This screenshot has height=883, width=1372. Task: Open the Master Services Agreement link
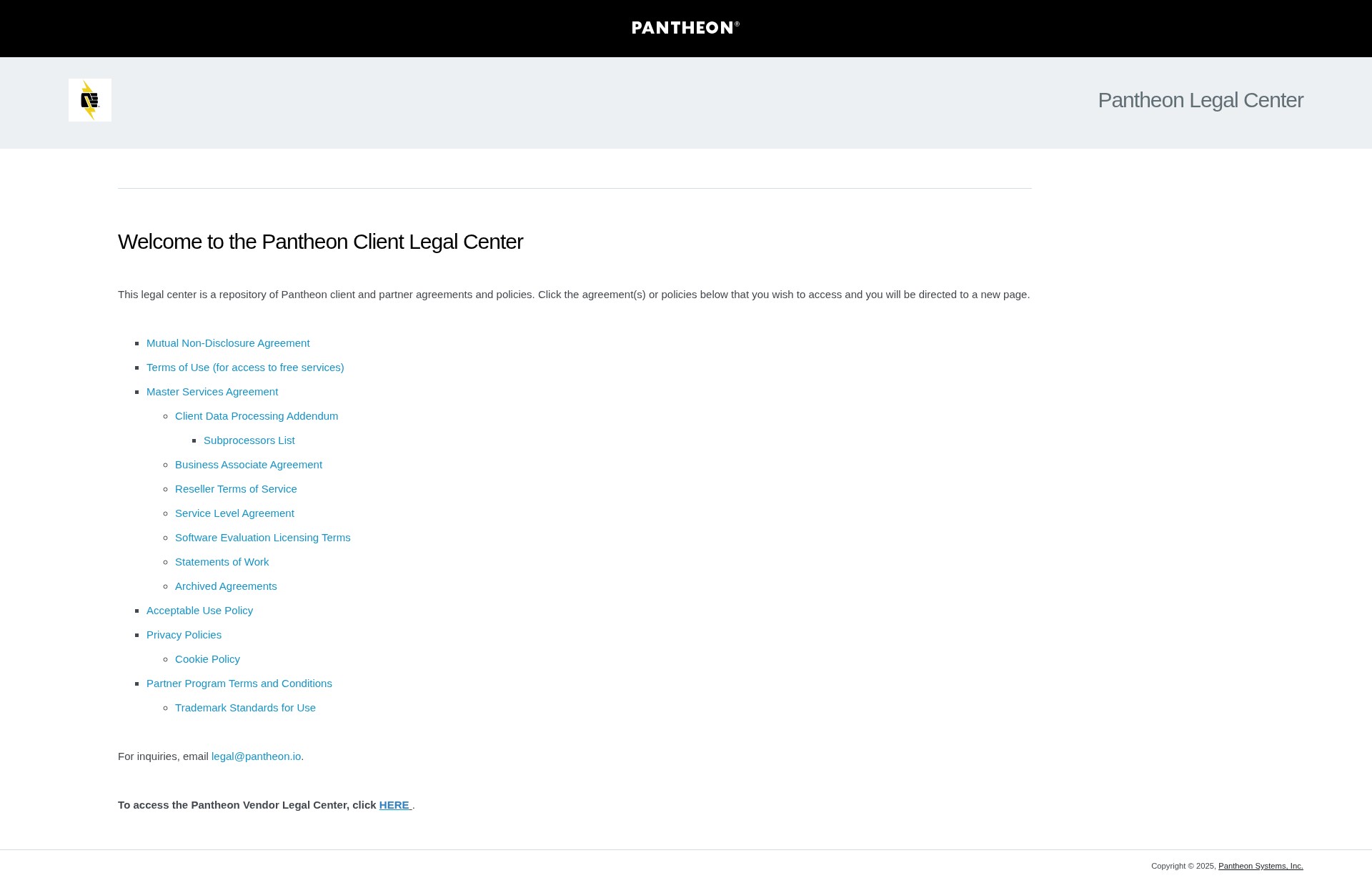[x=212, y=392]
